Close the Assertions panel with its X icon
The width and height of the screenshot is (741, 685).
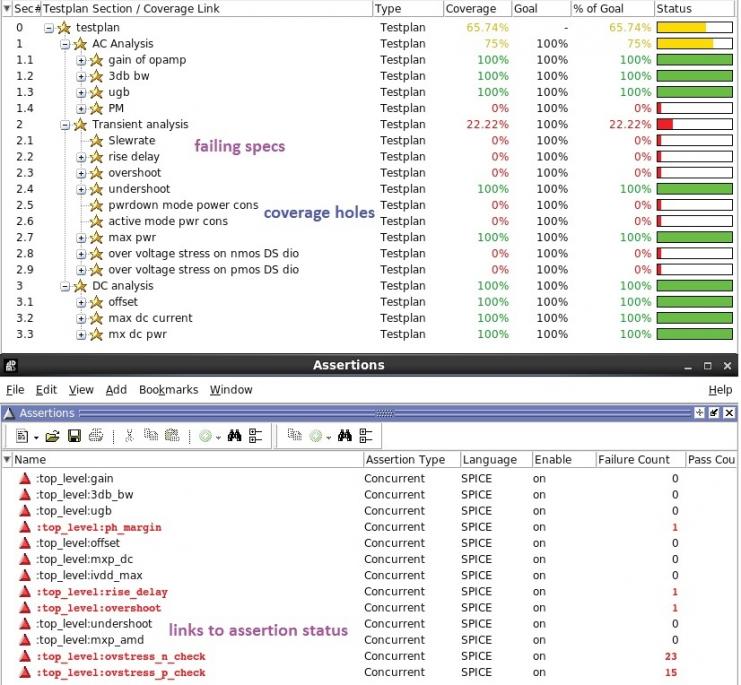[729, 413]
